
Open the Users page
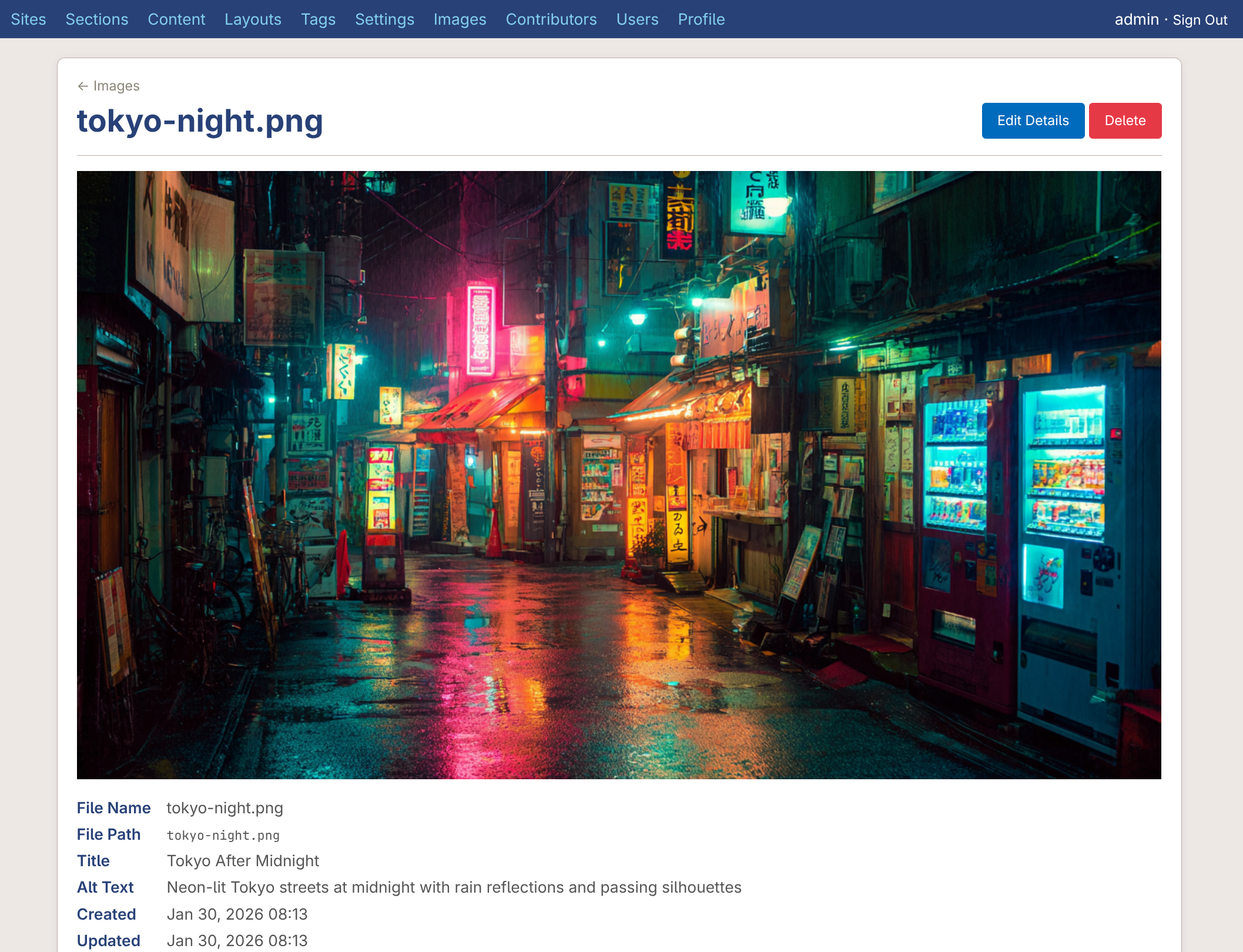coord(637,19)
